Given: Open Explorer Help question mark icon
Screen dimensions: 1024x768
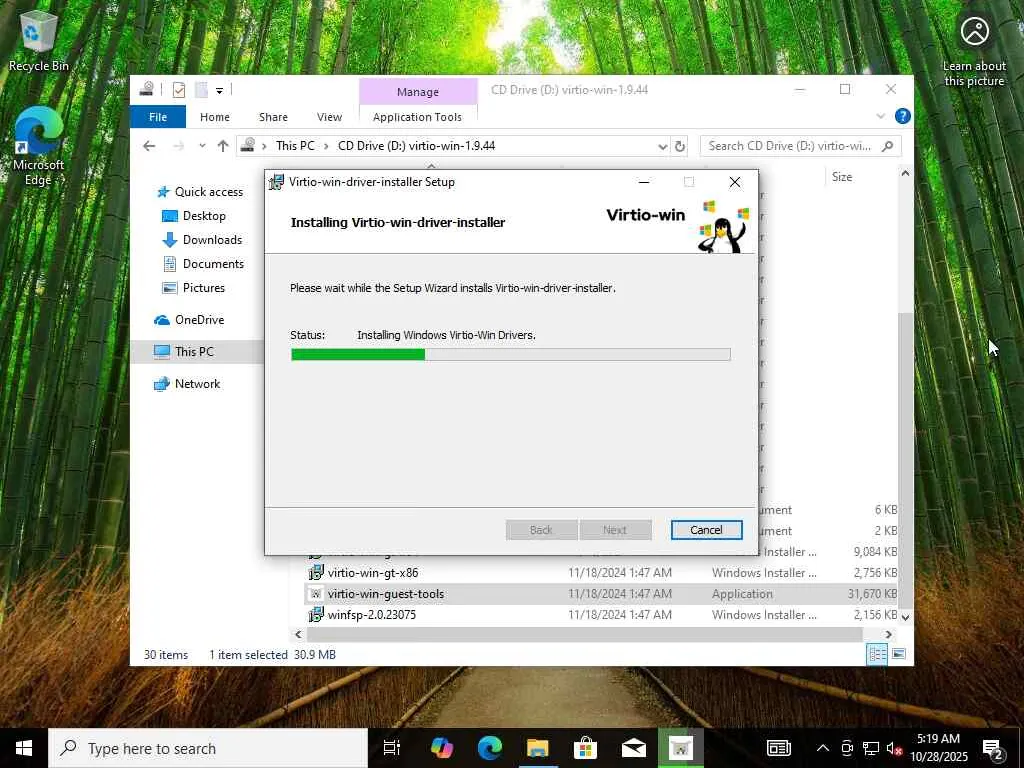Looking at the screenshot, I should pyautogui.click(x=903, y=116).
